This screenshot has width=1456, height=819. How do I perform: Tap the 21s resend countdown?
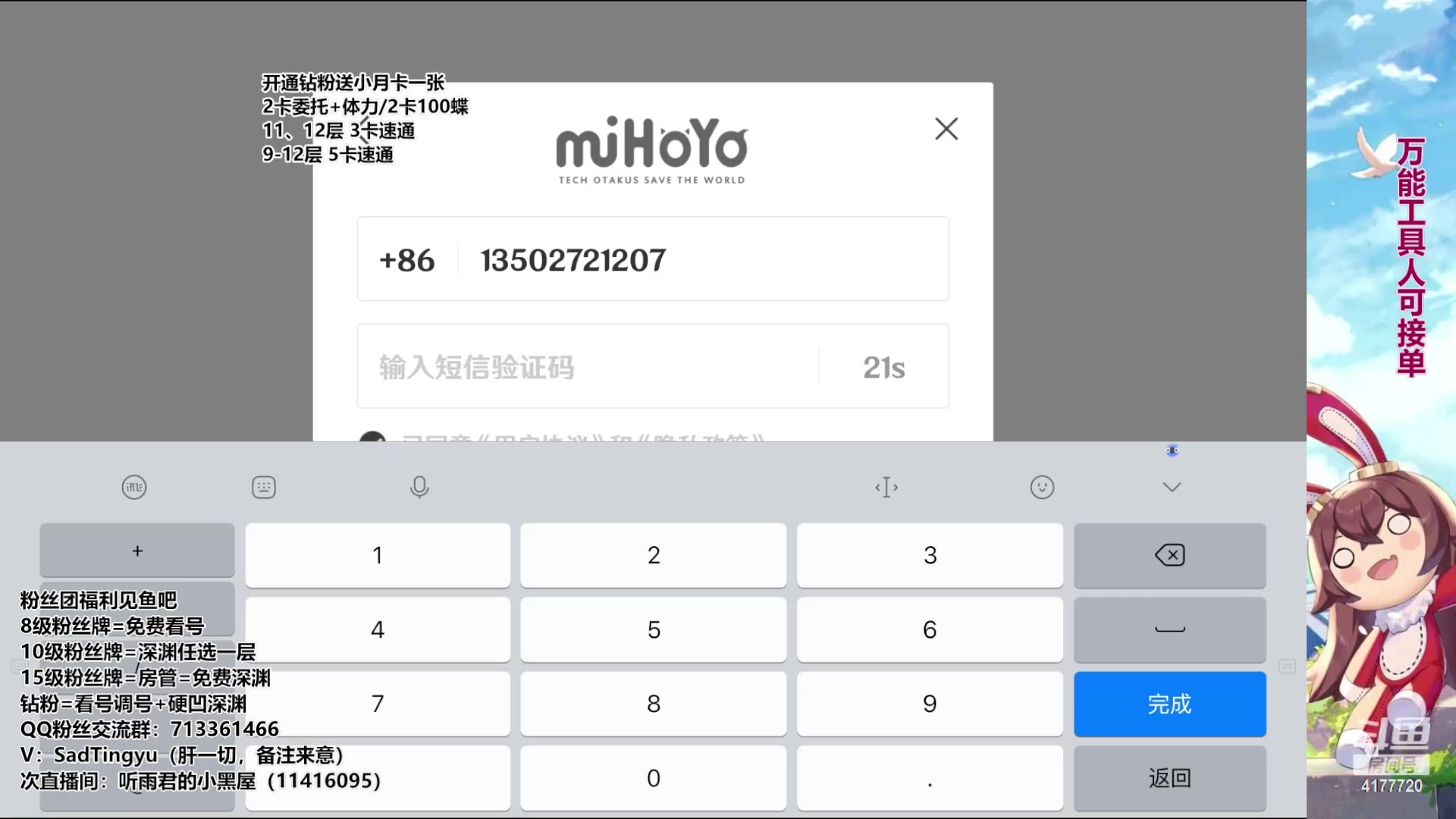click(x=883, y=368)
